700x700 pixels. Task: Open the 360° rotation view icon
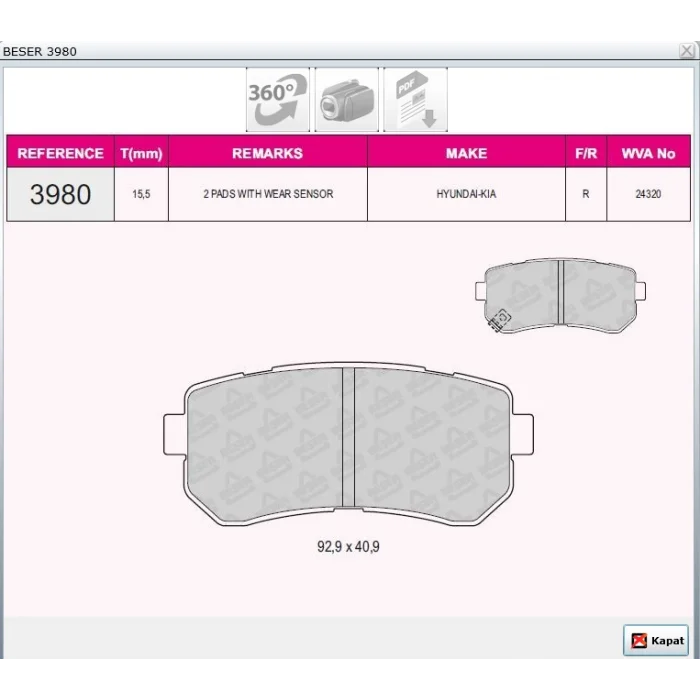278,100
